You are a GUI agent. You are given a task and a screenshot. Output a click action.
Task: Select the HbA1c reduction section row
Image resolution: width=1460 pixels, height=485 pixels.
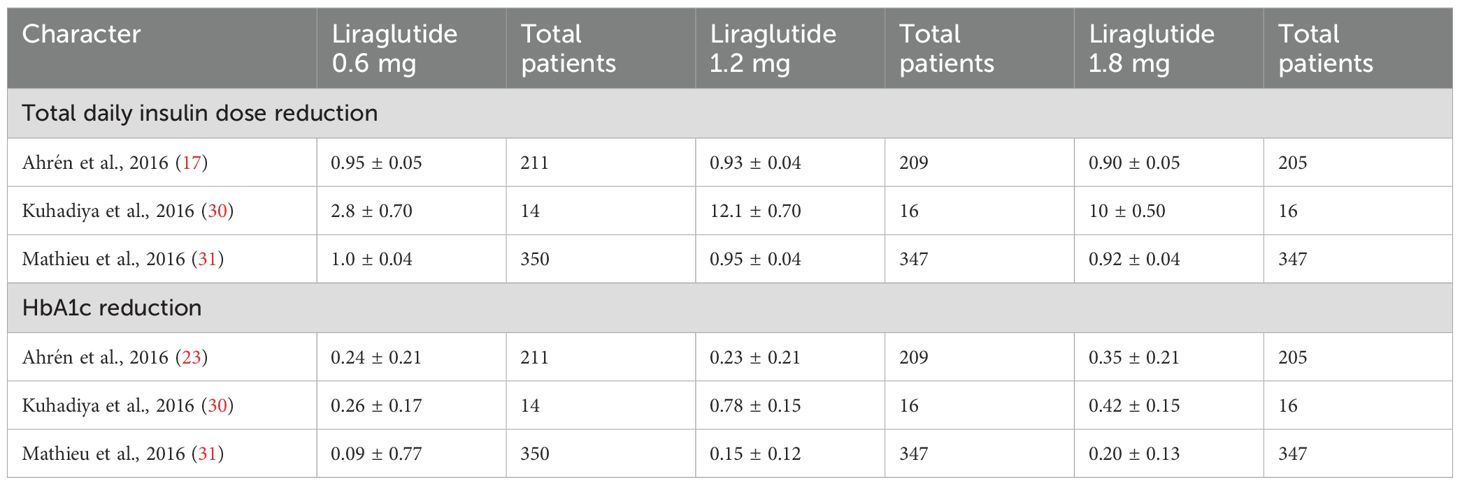point(112,308)
